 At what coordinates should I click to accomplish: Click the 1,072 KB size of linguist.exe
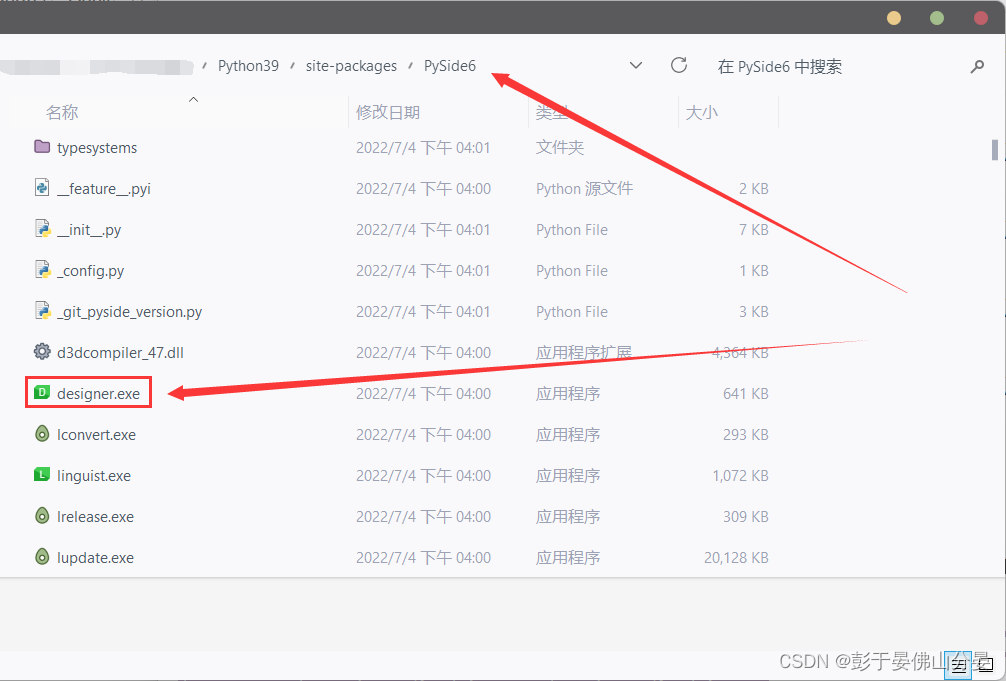(x=740, y=476)
